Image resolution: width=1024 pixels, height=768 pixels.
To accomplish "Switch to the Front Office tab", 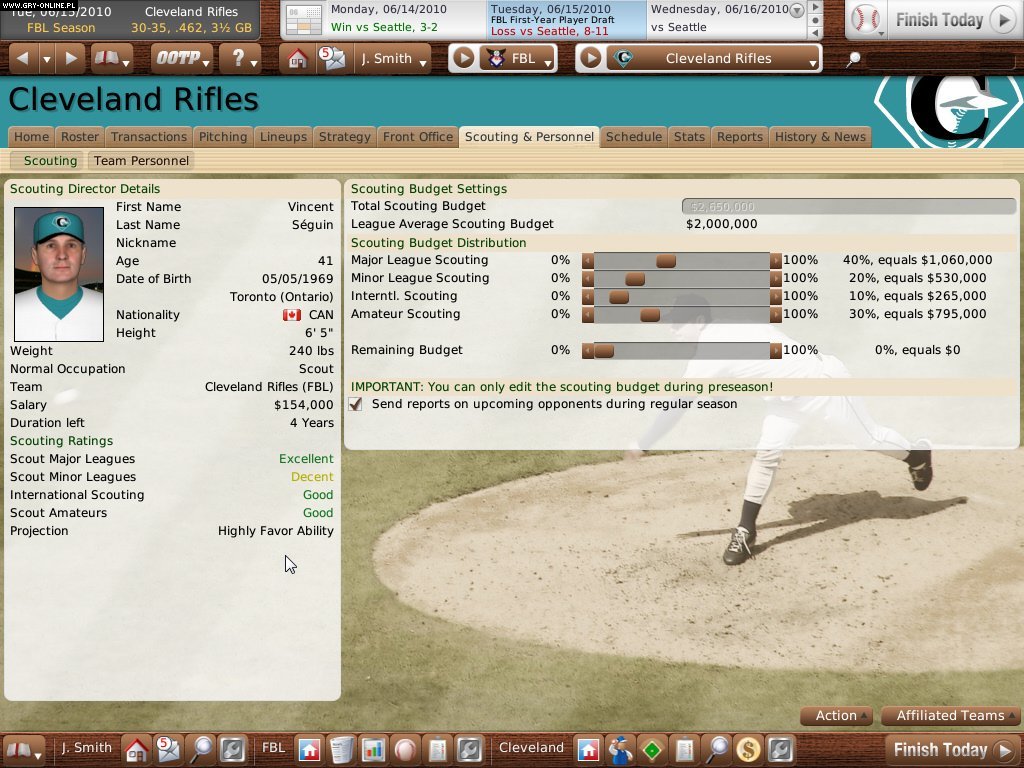I will (418, 137).
